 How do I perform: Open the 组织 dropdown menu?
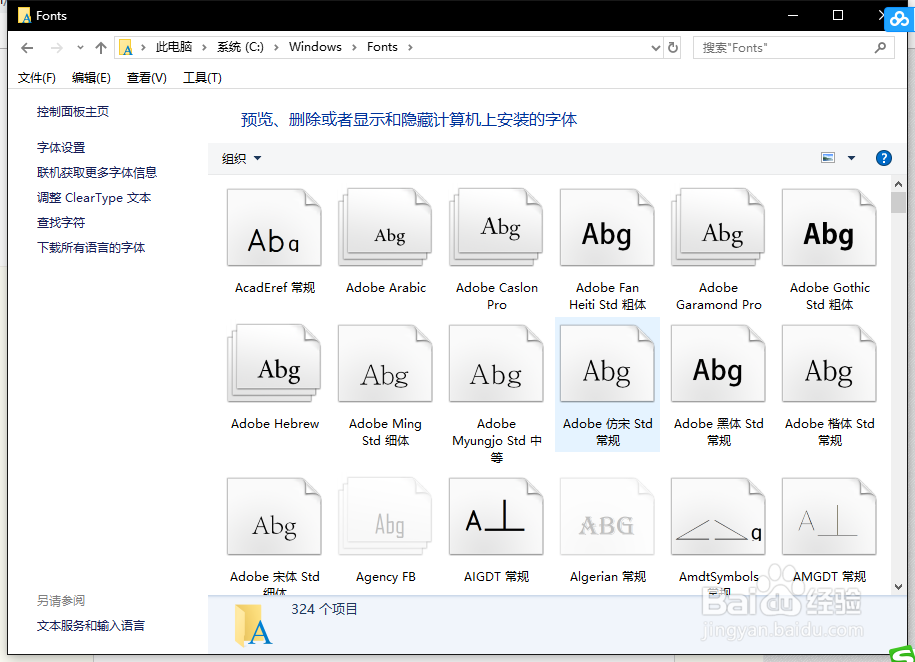[242, 158]
